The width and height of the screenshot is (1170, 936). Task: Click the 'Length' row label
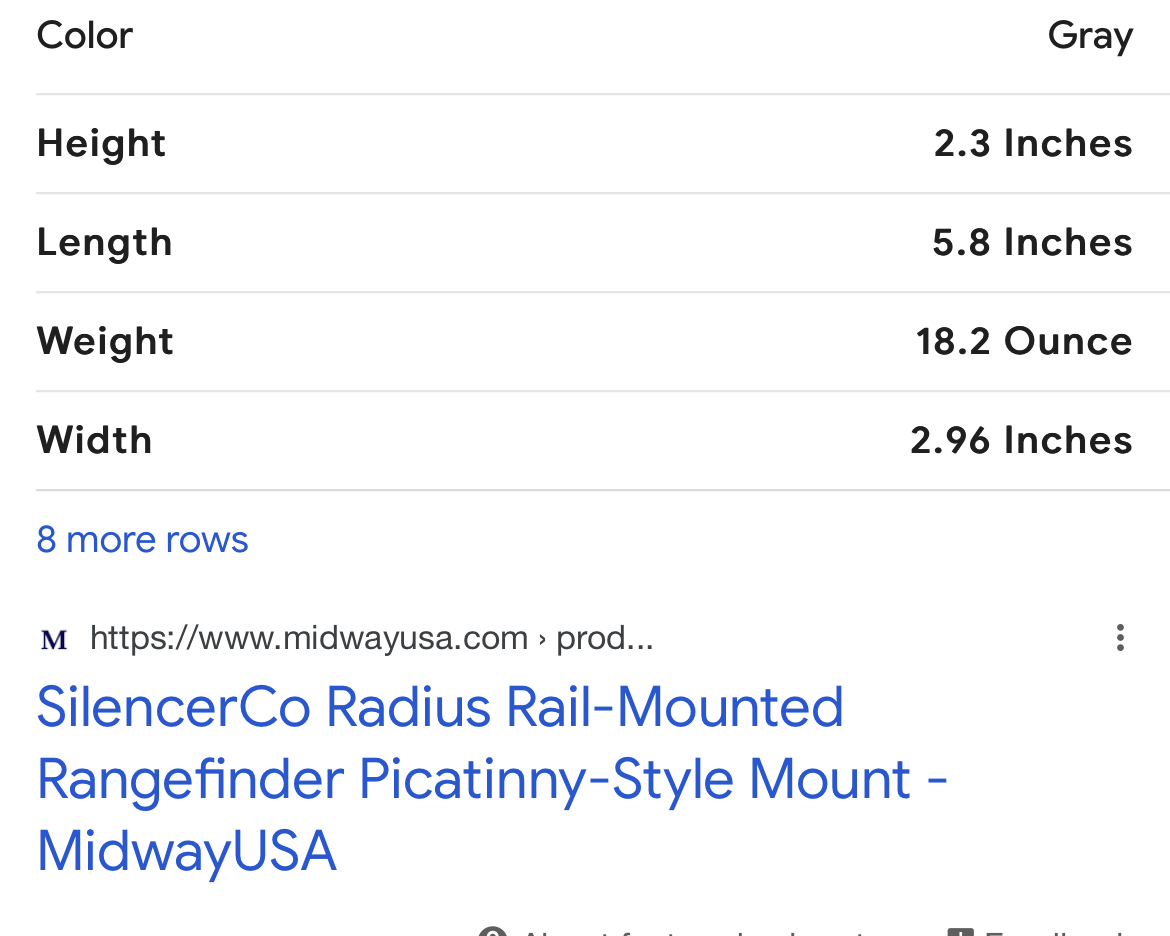click(x=104, y=243)
